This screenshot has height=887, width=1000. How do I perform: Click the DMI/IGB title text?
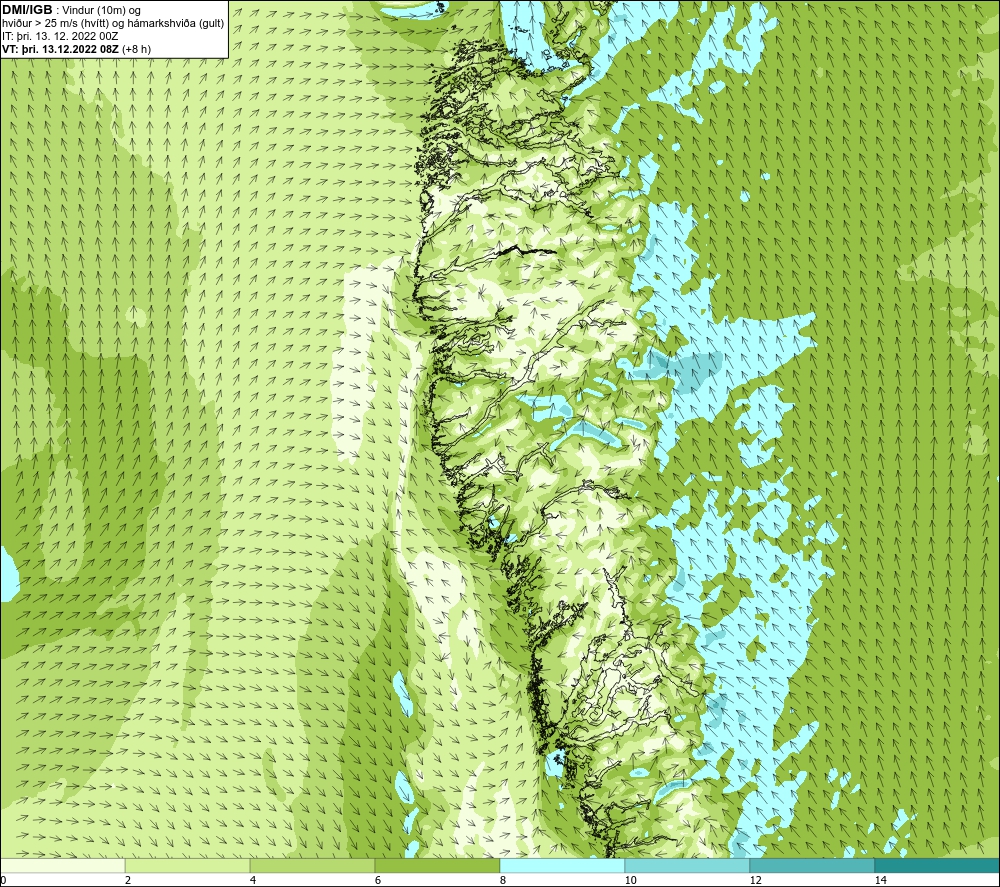click(27, 10)
